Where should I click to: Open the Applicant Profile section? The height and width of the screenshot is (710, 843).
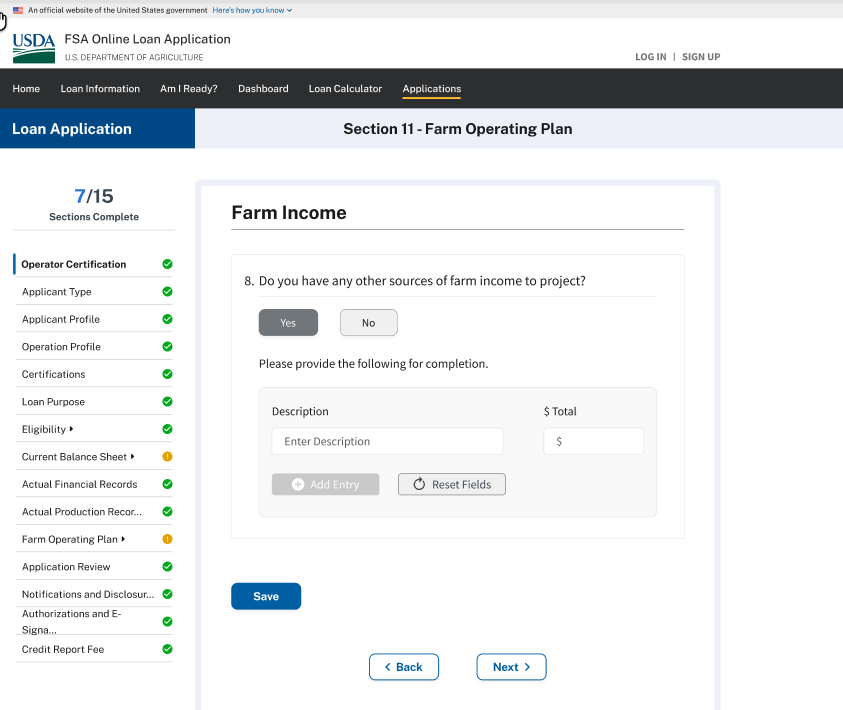click(61, 319)
